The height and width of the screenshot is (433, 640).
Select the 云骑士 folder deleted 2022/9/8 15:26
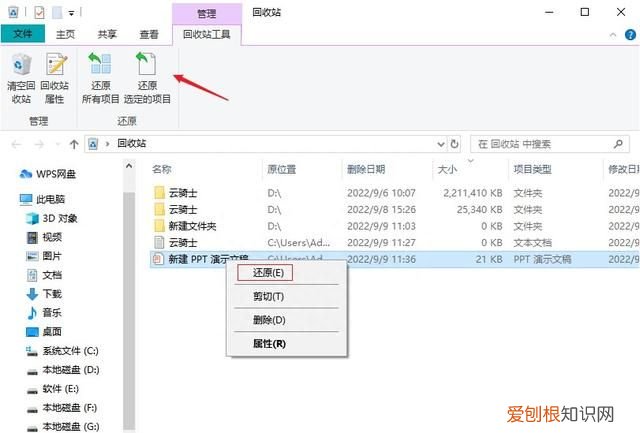click(394, 209)
